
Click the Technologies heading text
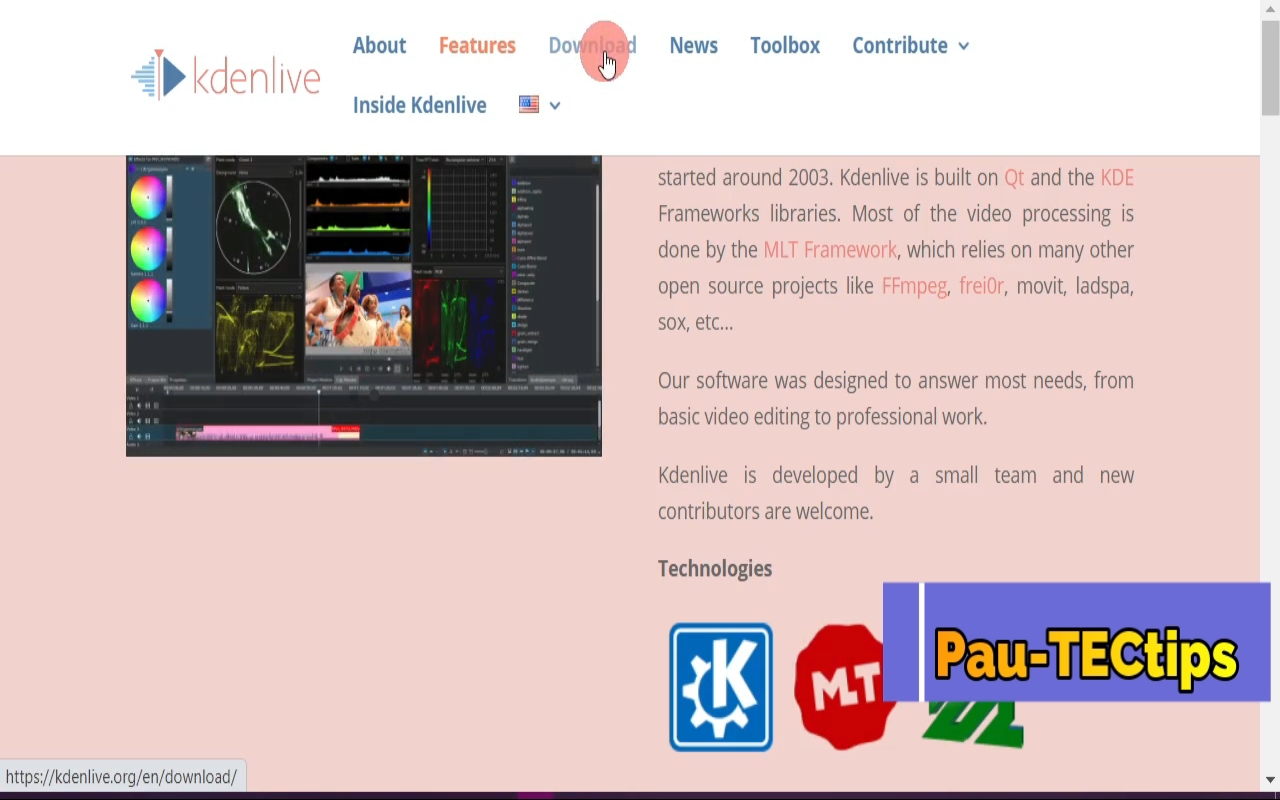tap(715, 568)
